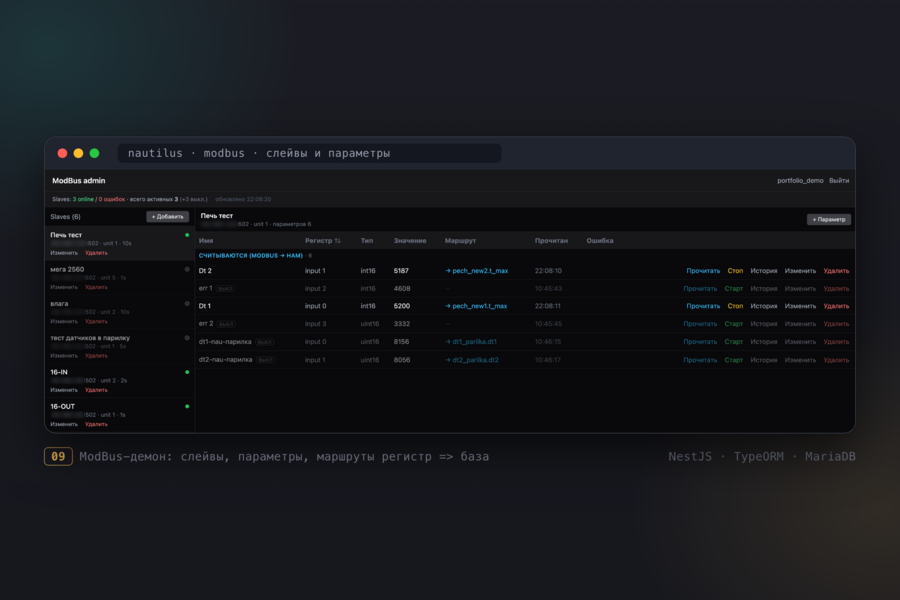Image resolution: width=900 pixels, height=600 pixels.
Task: Select the 'мега 2560' slave
Action: click(x=120, y=278)
